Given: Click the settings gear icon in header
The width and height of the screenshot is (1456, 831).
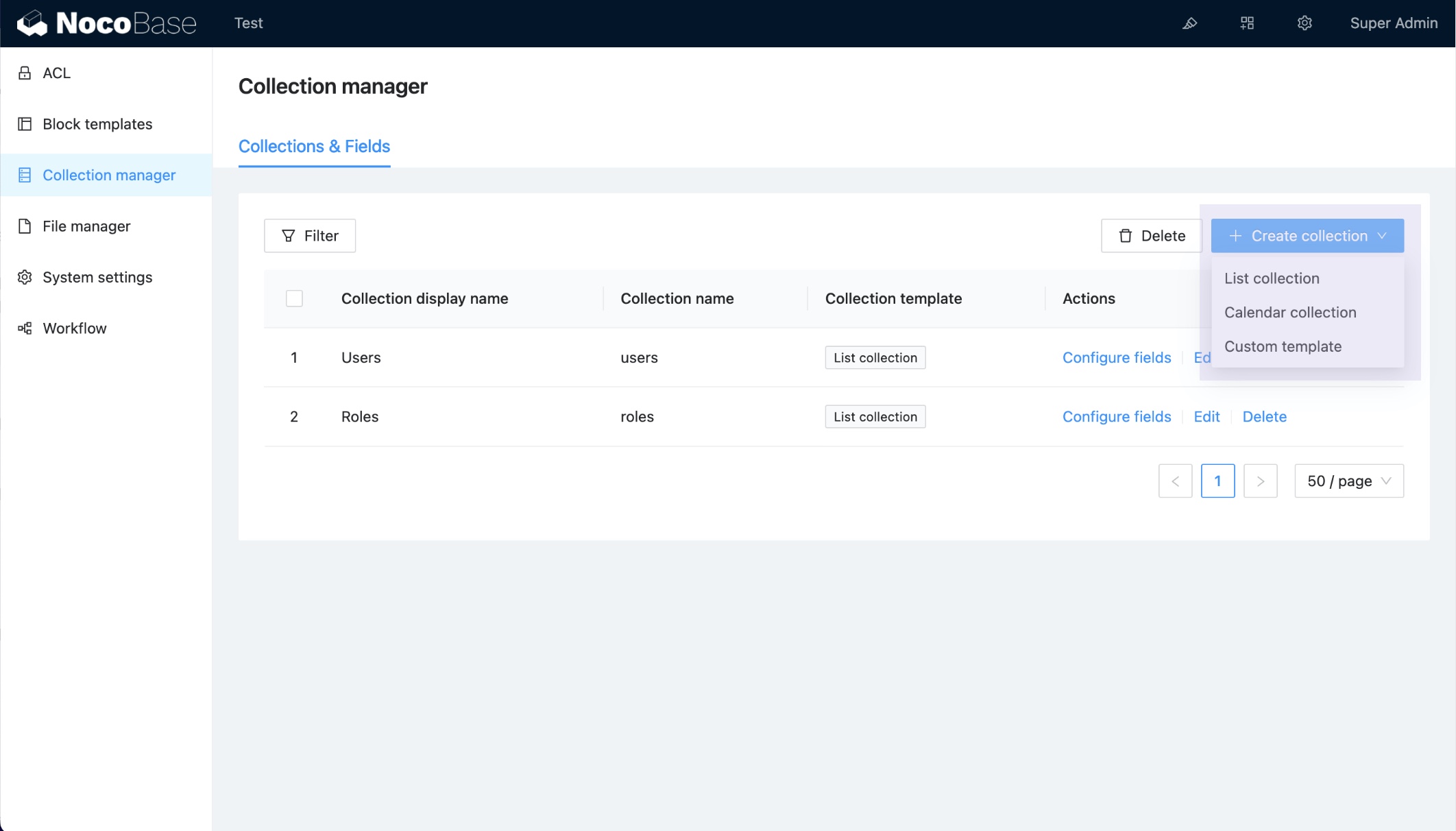Looking at the screenshot, I should pos(1305,23).
